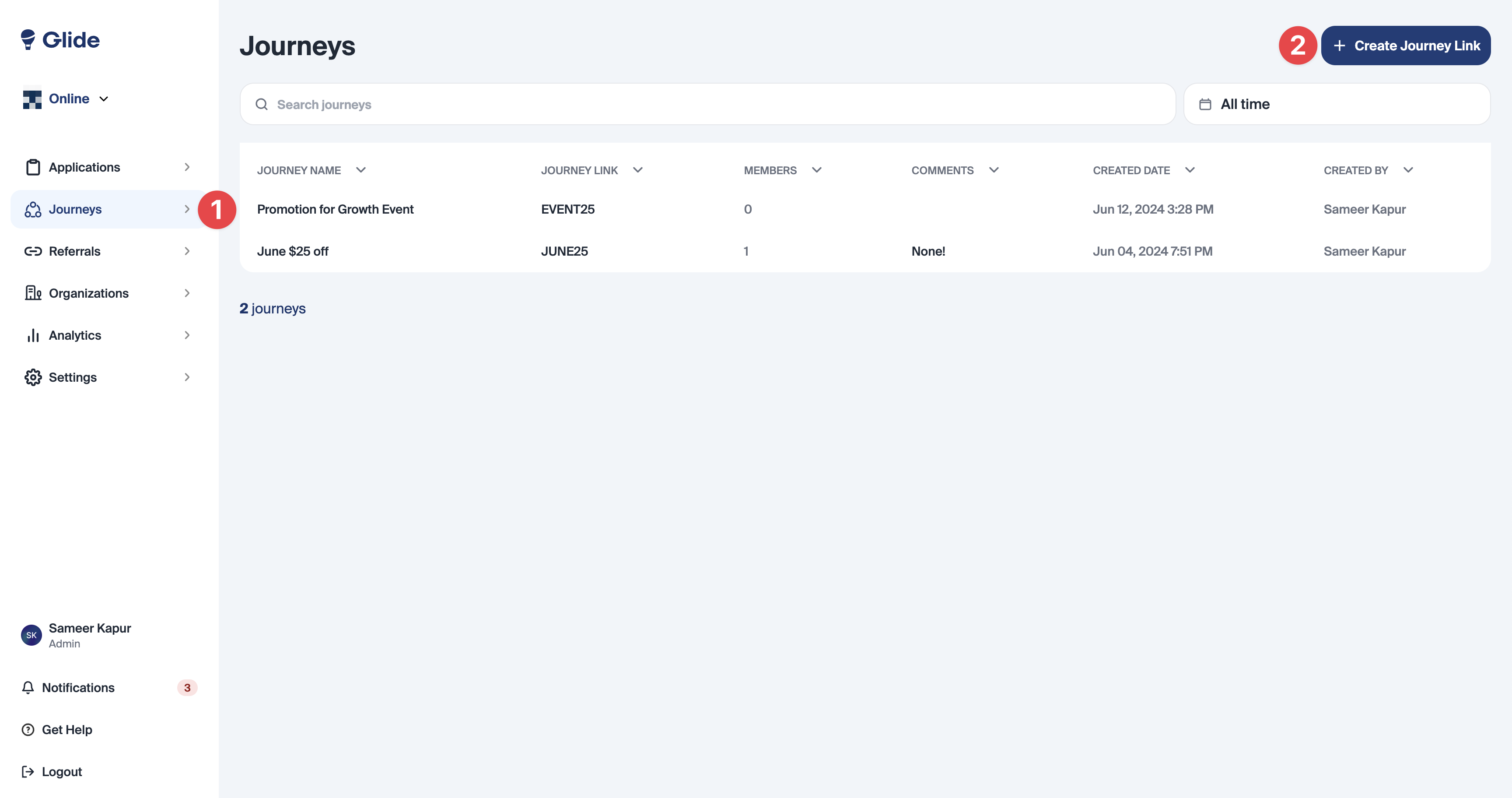Click the Analytics bar chart icon
Image resolution: width=1512 pixels, height=798 pixels.
(33, 335)
